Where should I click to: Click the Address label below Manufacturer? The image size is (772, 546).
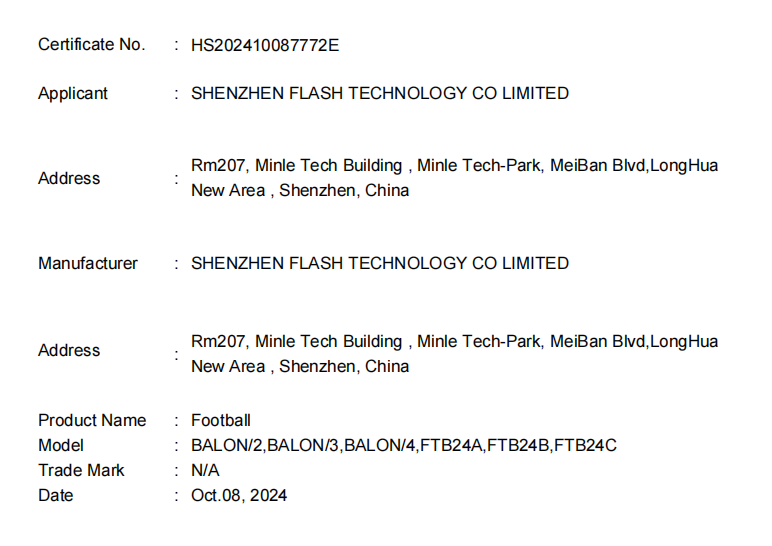tap(69, 350)
